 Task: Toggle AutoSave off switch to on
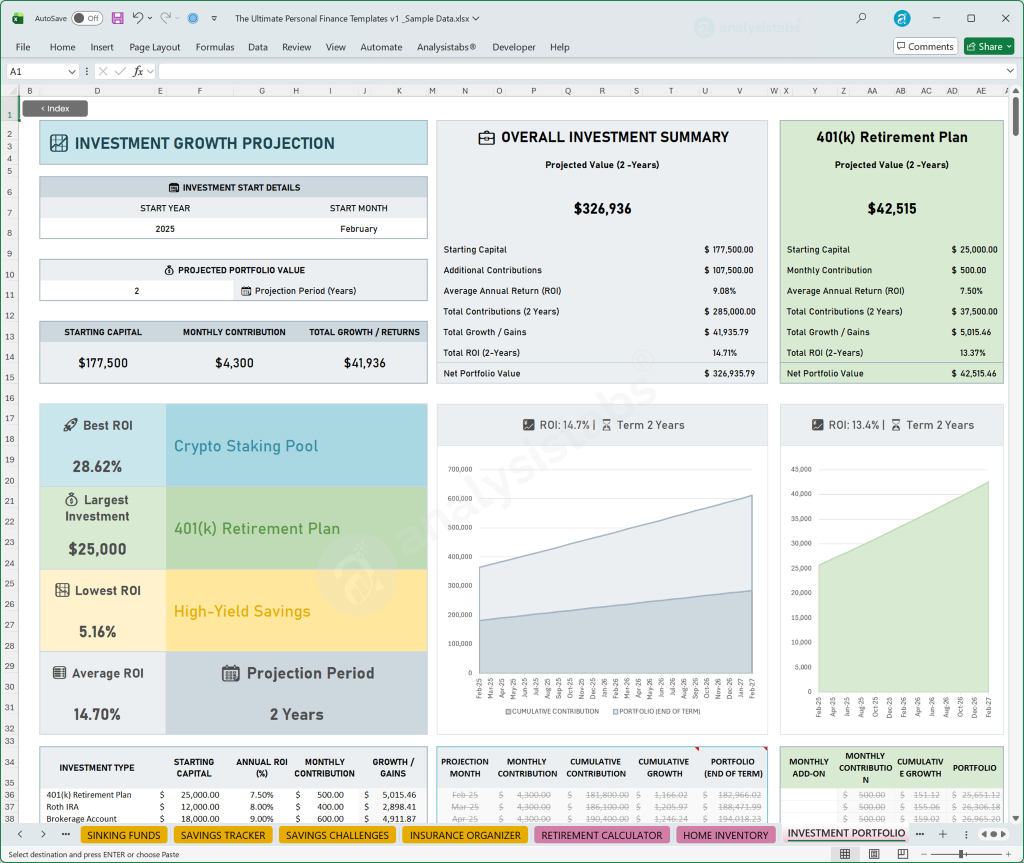(x=87, y=18)
